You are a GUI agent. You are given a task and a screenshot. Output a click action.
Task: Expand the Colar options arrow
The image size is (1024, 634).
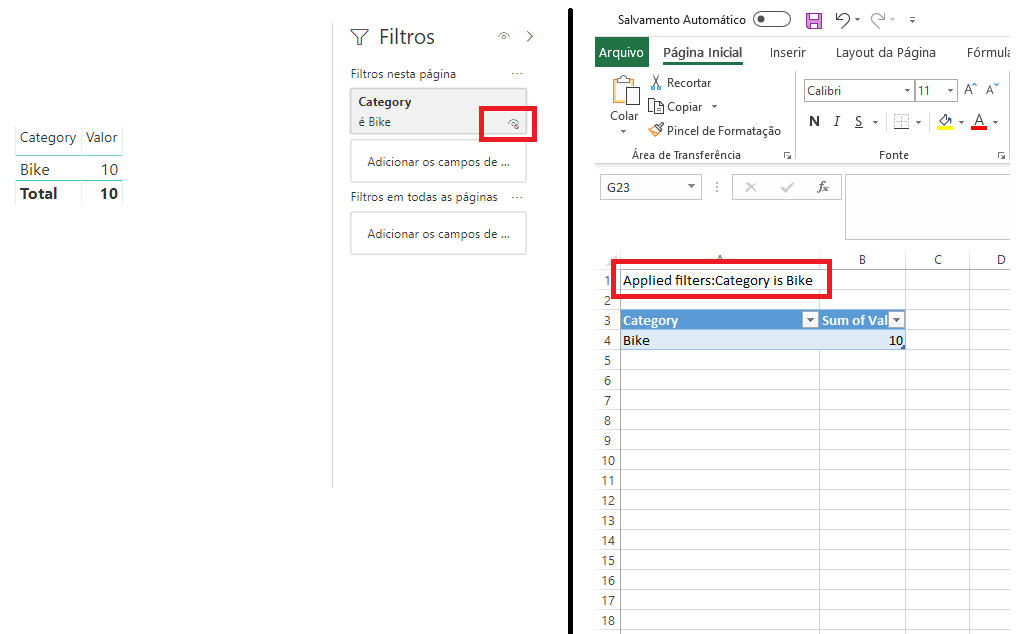624,132
